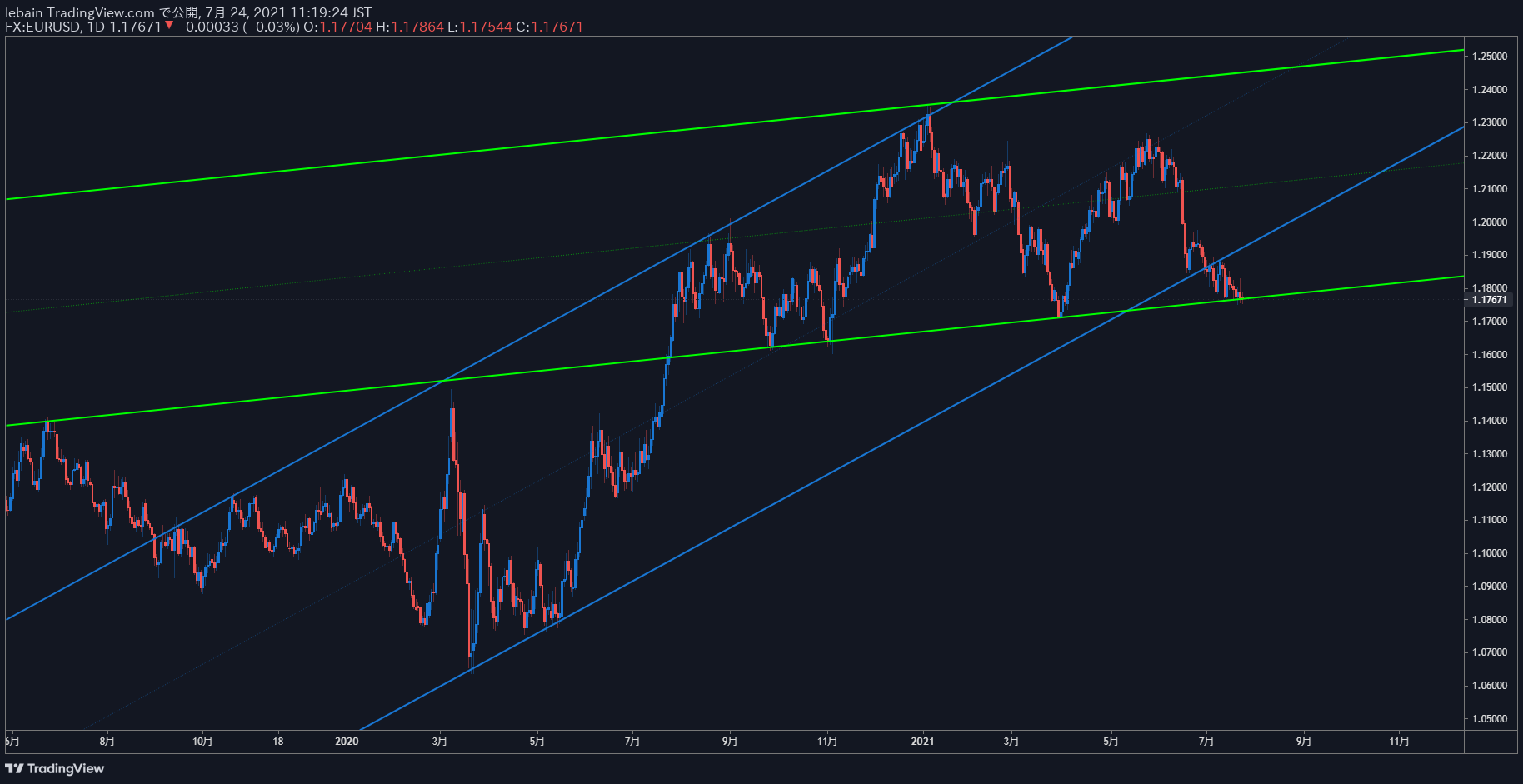Screen dimensions: 1523x784
Task: Click the 1.21000 price axis label
Action: (x=1490, y=189)
